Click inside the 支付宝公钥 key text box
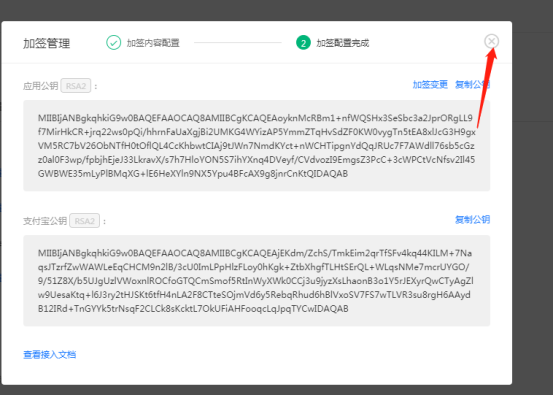Viewport: 554px width, 395px height. click(257, 281)
